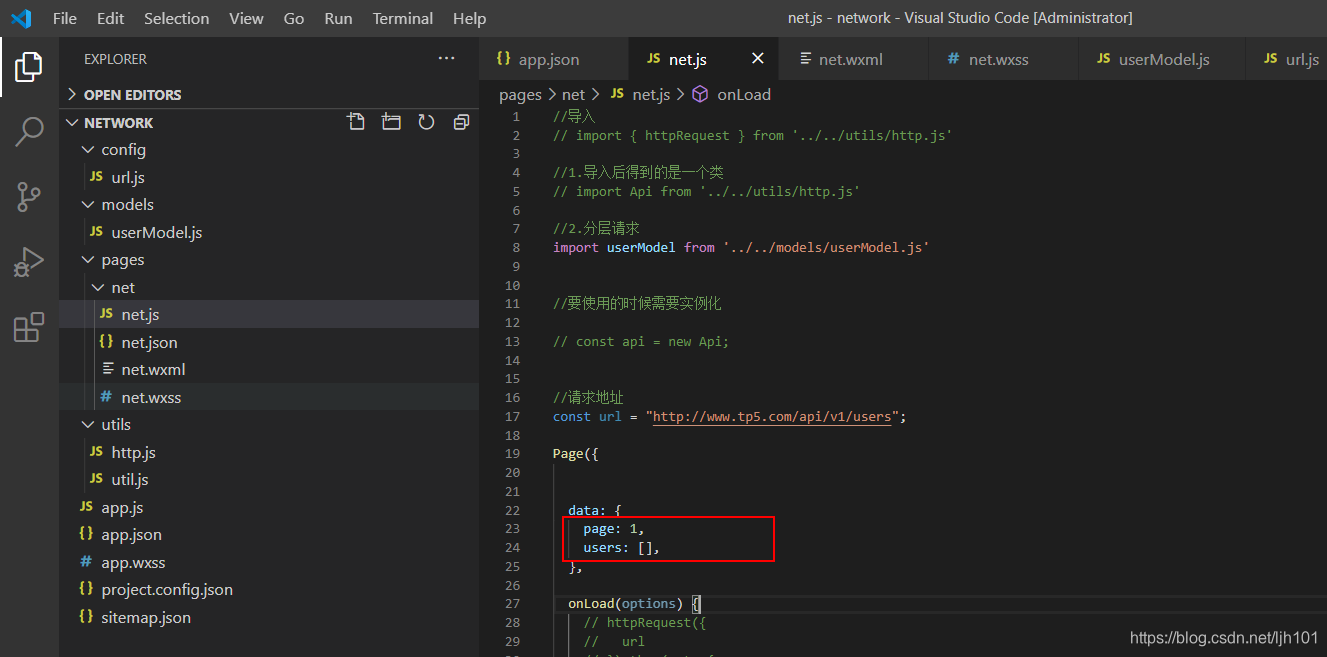
Task: Open the Go menu
Action: point(294,18)
